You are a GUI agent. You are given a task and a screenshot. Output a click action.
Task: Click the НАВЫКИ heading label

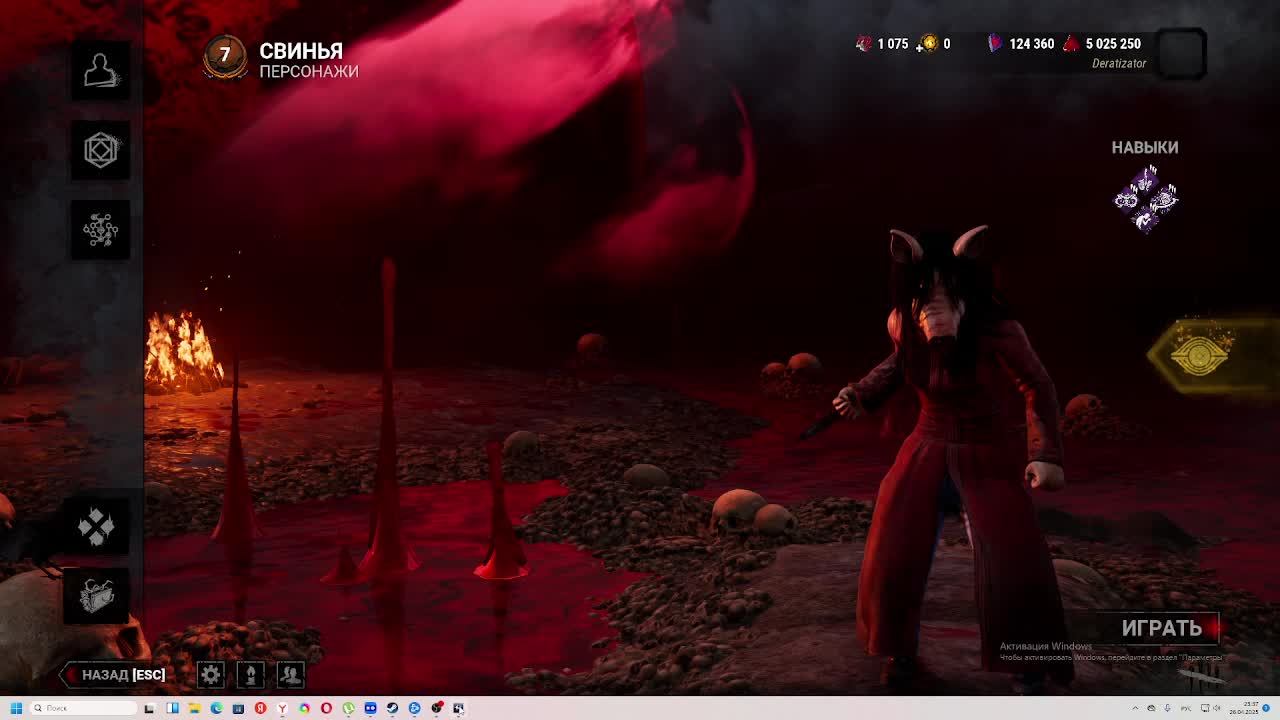(1145, 148)
